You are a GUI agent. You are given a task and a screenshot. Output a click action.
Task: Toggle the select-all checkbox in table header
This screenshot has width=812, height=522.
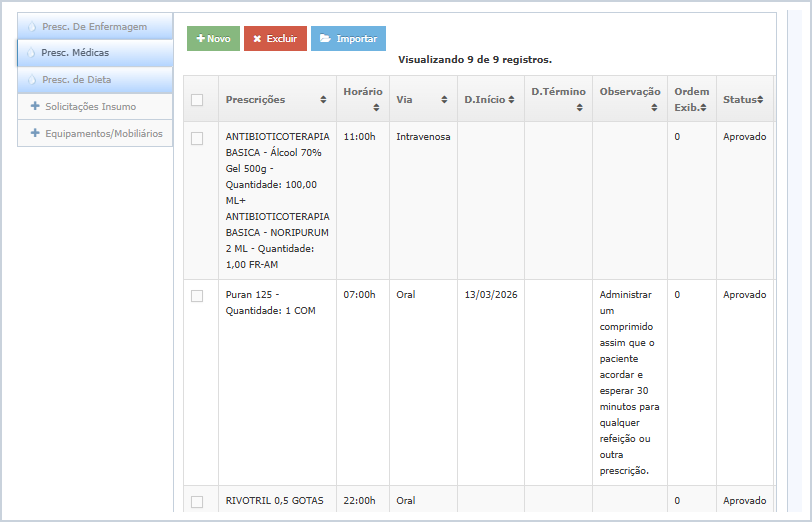point(197,100)
